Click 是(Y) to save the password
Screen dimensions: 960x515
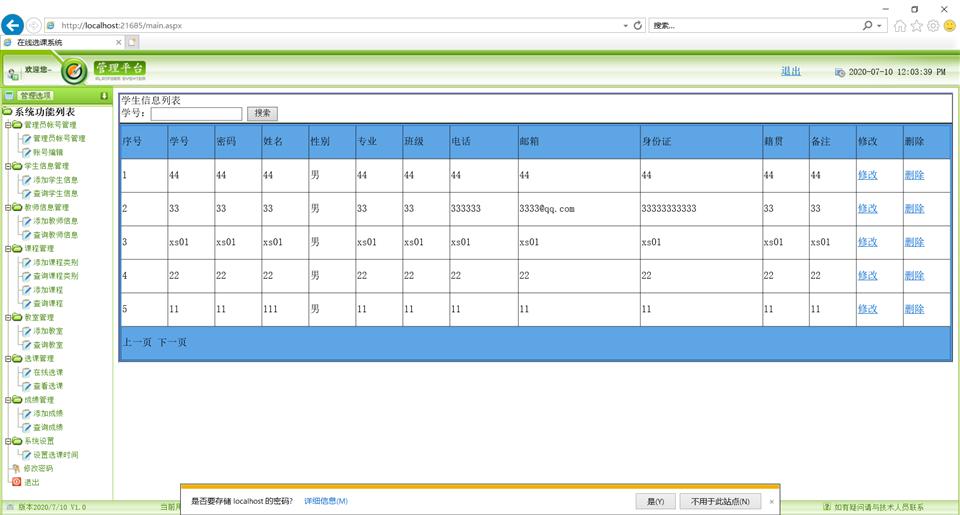(655, 501)
